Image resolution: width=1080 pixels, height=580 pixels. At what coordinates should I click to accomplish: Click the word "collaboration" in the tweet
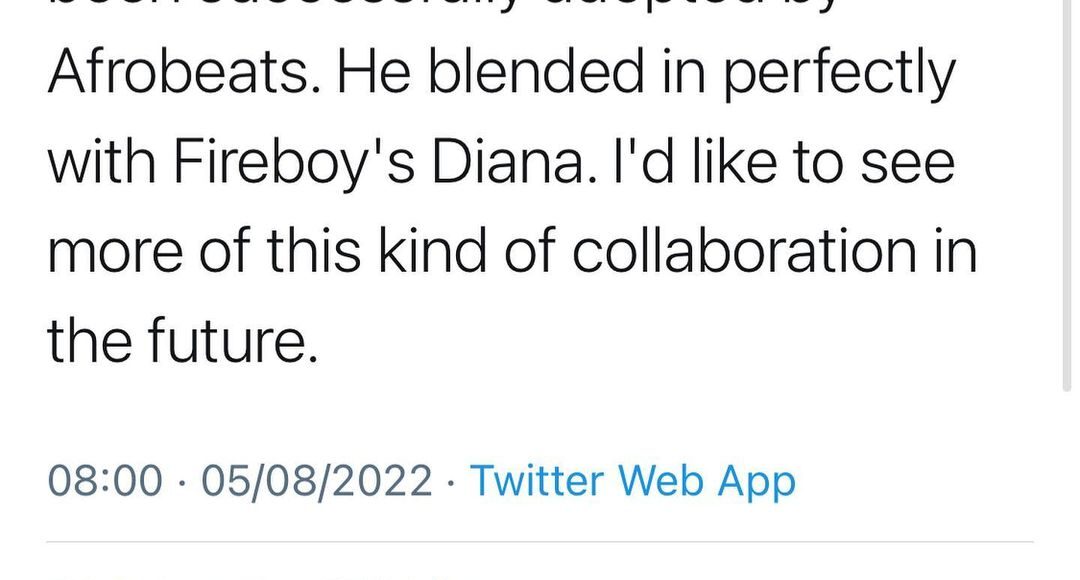tap(743, 250)
